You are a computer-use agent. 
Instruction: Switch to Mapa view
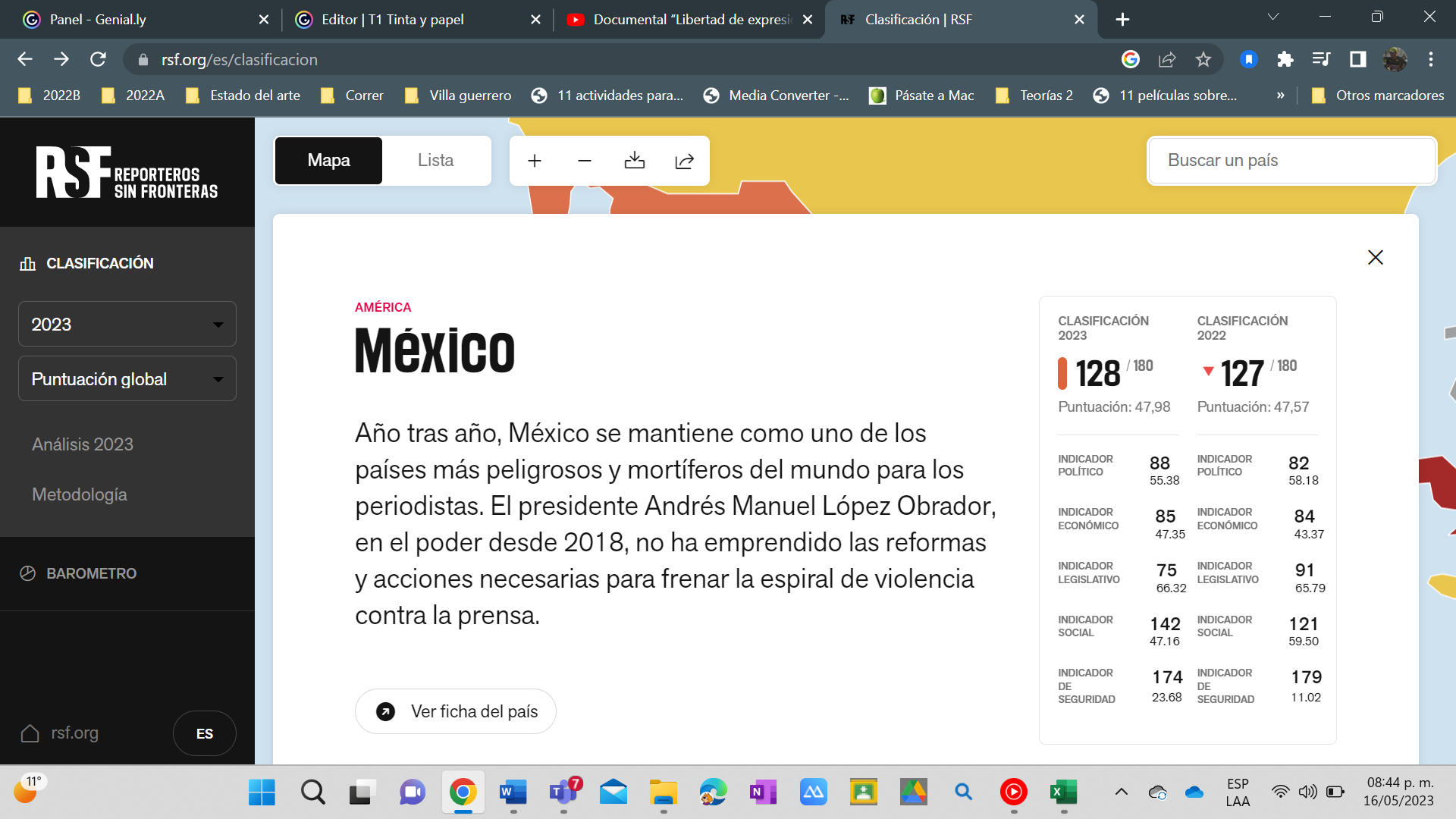tap(328, 161)
